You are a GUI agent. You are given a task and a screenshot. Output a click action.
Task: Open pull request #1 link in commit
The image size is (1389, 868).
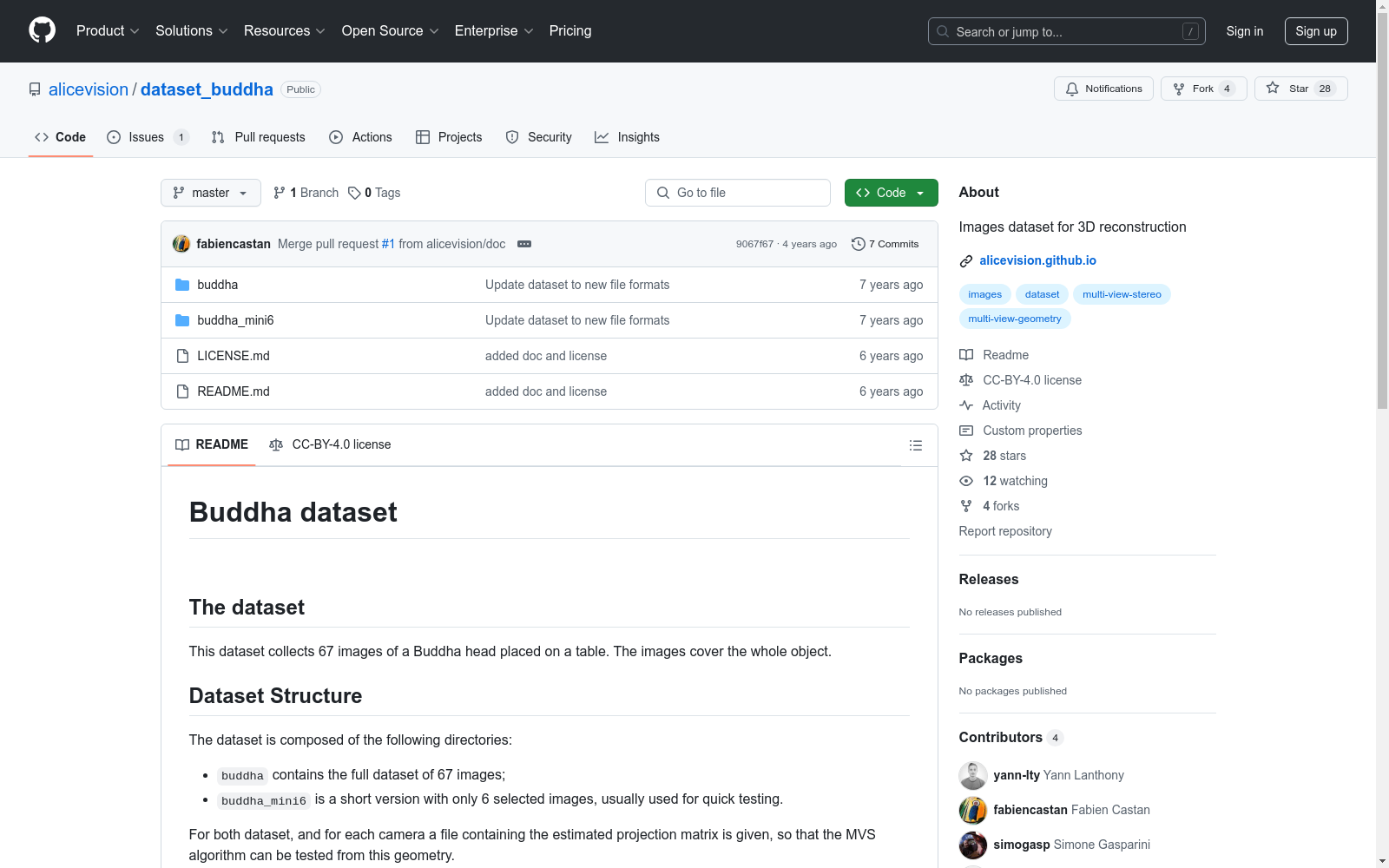tap(388, 244)
